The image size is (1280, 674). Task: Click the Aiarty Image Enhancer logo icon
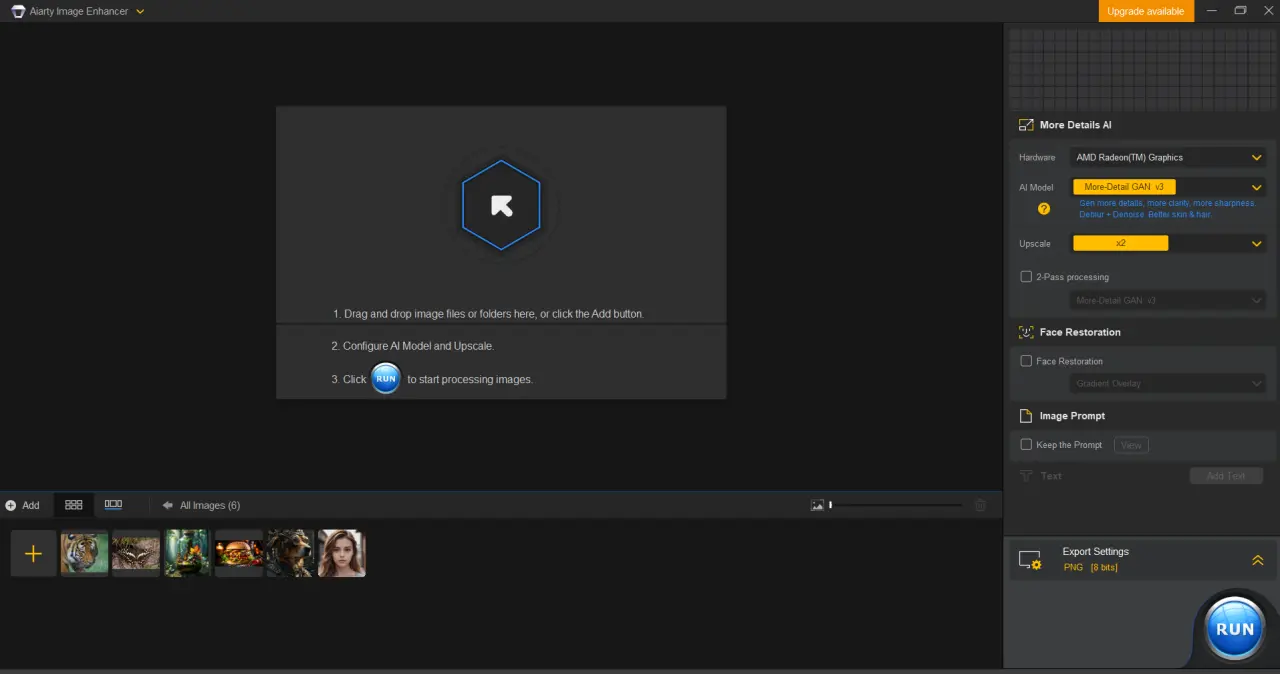(x=18, y=12)
